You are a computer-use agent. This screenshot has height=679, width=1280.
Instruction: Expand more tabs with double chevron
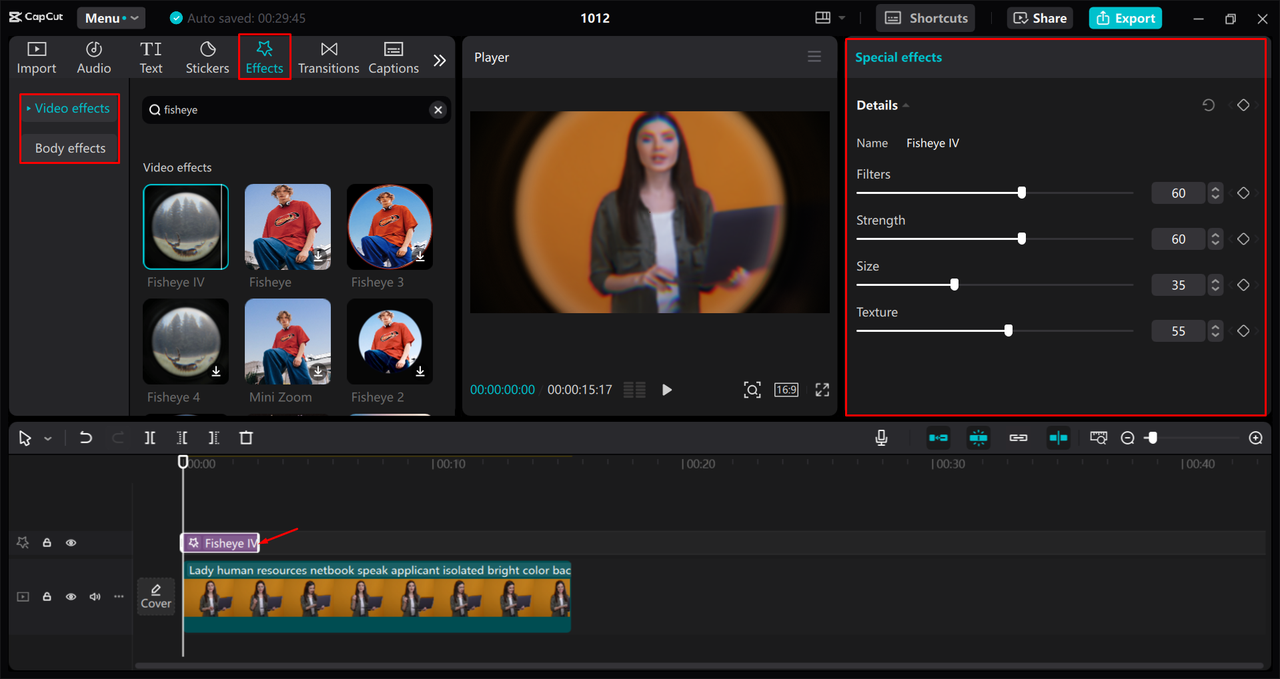click(439, 60)
